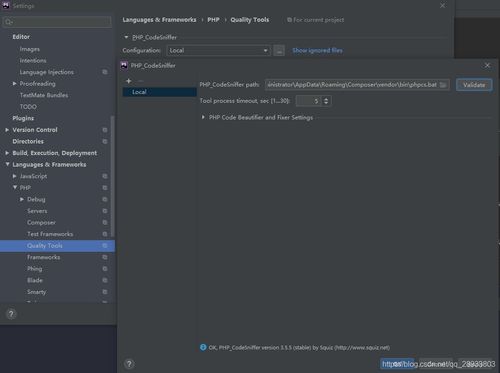The height and width of the screenshot is (373, 500).
Task: Click the project-level icon beside Directories
Action: tap(105, 141)
